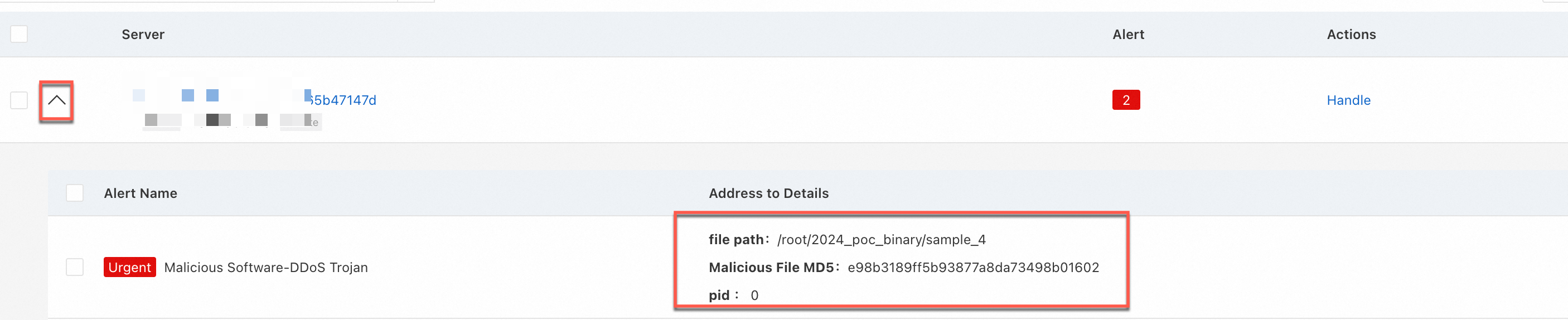Open Malicious Software-DDoS Trojan alert name
Screen dimensions: 1568x320
pyautogui.click(x=266, y=267)
